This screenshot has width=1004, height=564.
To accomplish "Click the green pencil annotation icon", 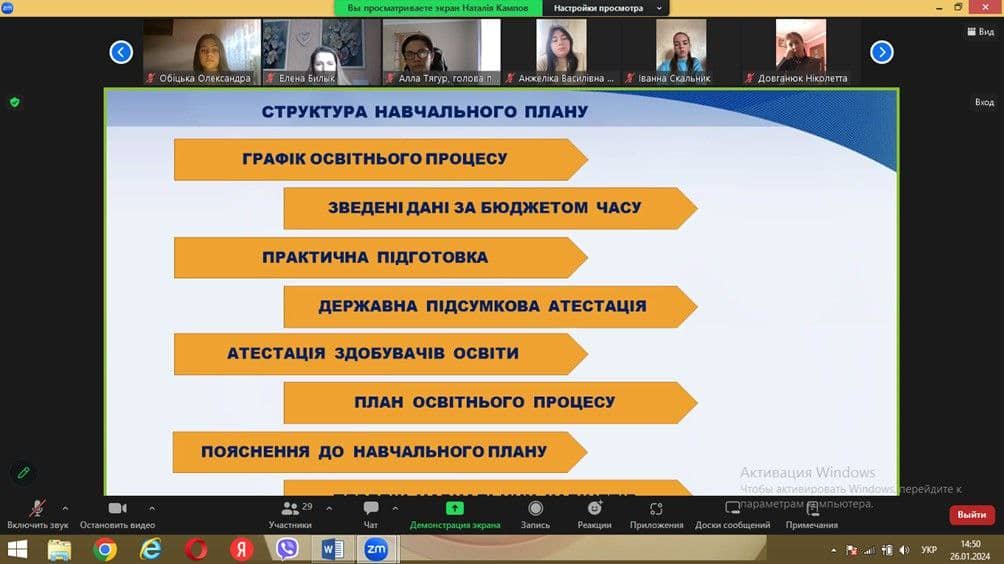I will pyautogui.click(x=23, y=472).
